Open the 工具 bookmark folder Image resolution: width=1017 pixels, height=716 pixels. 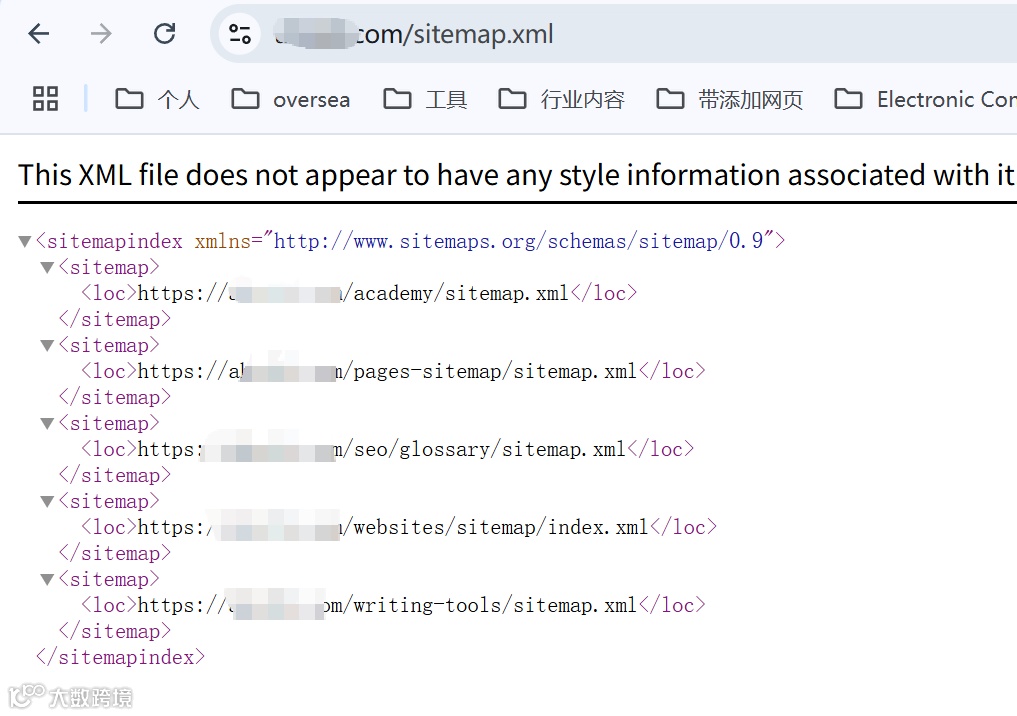pyautogui.click(x=425, y=99)
